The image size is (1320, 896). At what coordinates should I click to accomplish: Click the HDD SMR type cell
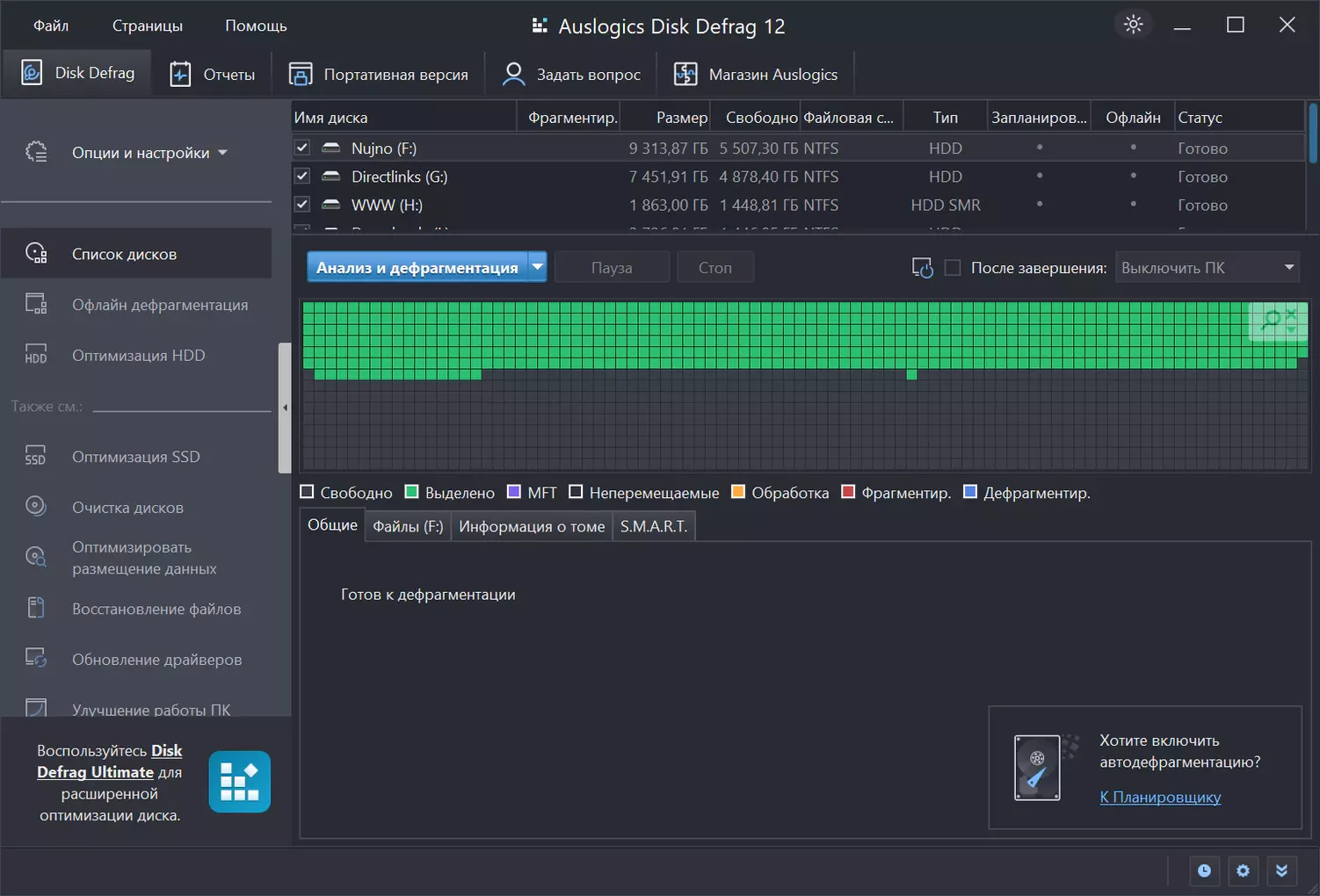click(946, 205)
